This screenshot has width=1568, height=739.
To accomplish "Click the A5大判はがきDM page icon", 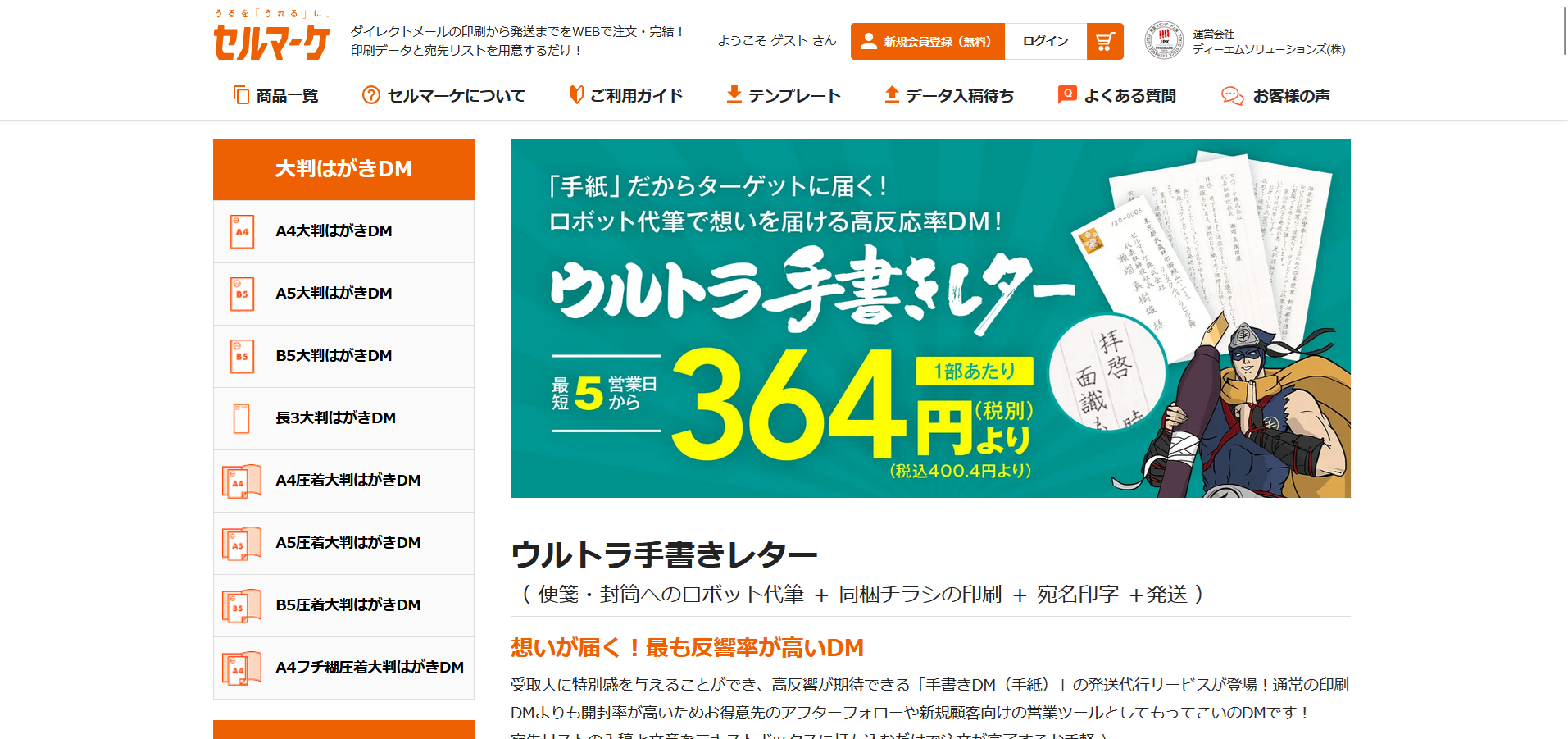I will coord(242,294).
